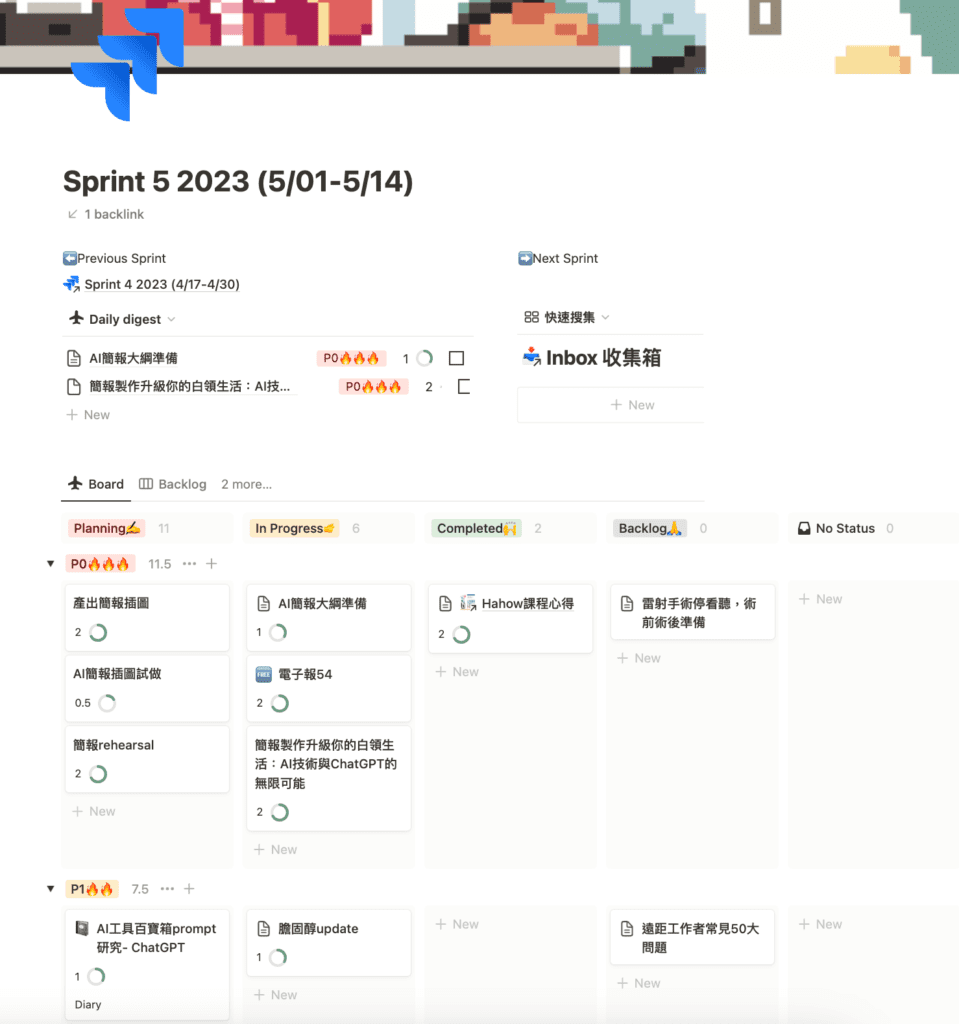Check the AI簡報大綱準備 checkbox in Daily digest
This screenshot has width=959, height=1024.
click(456, 358)
